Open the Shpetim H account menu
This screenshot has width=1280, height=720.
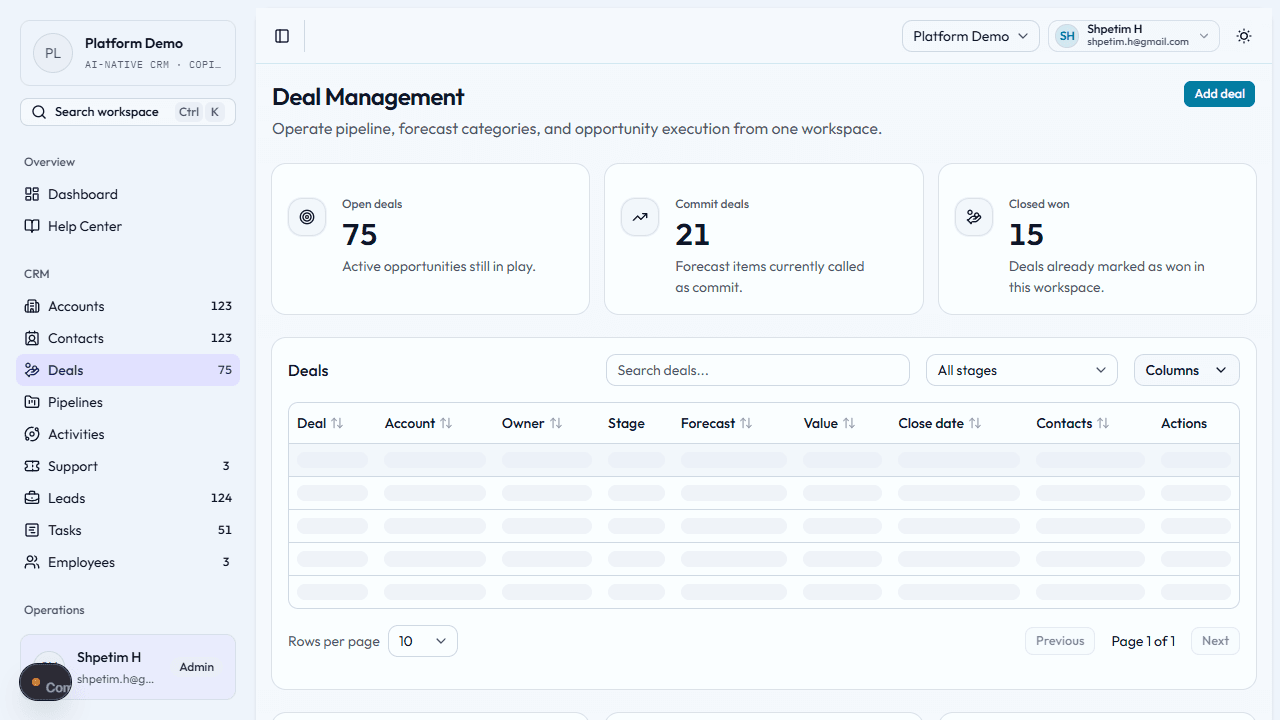coord(1133,36)
